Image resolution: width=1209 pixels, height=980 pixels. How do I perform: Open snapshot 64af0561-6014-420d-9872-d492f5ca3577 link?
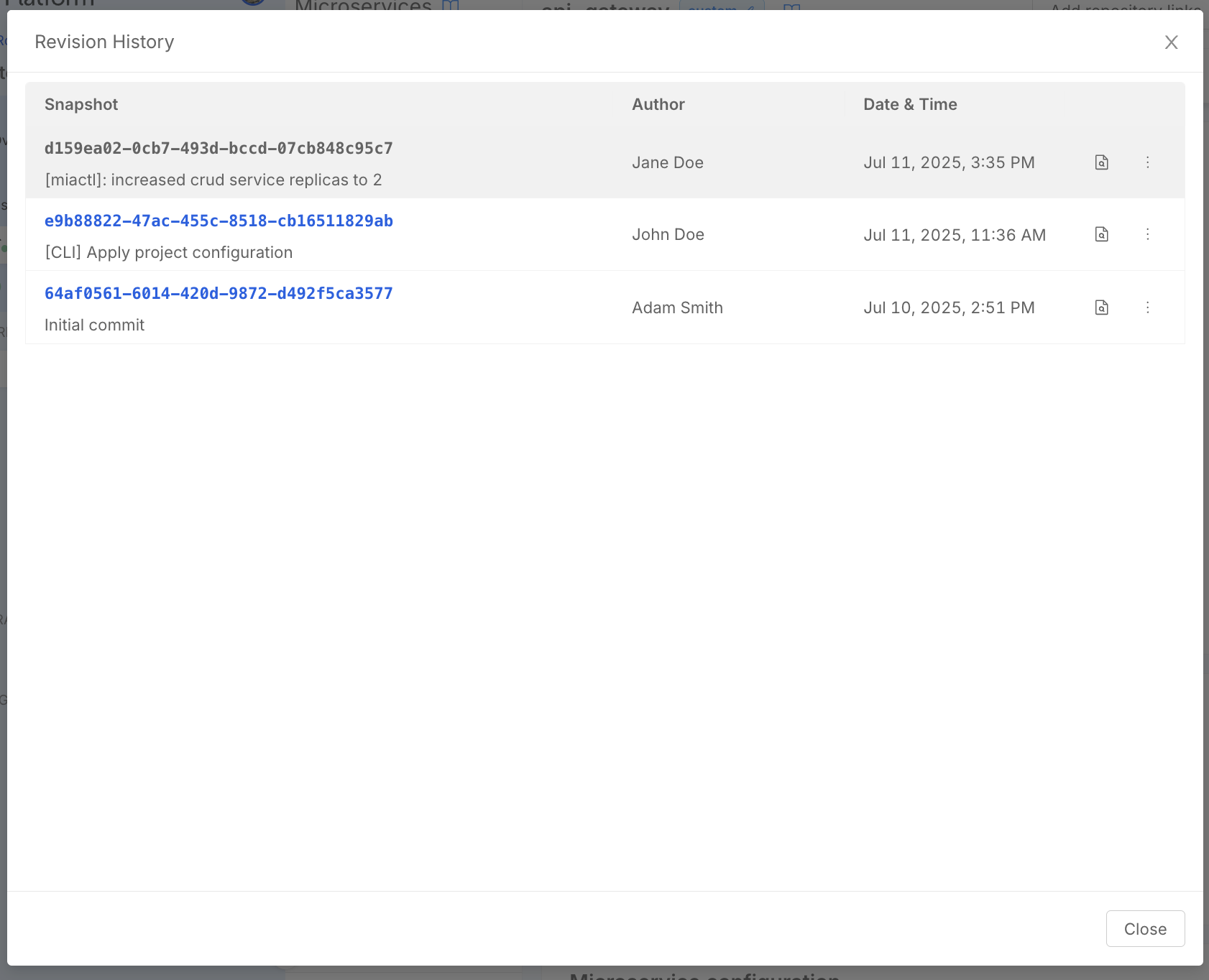tap(219, 293)
